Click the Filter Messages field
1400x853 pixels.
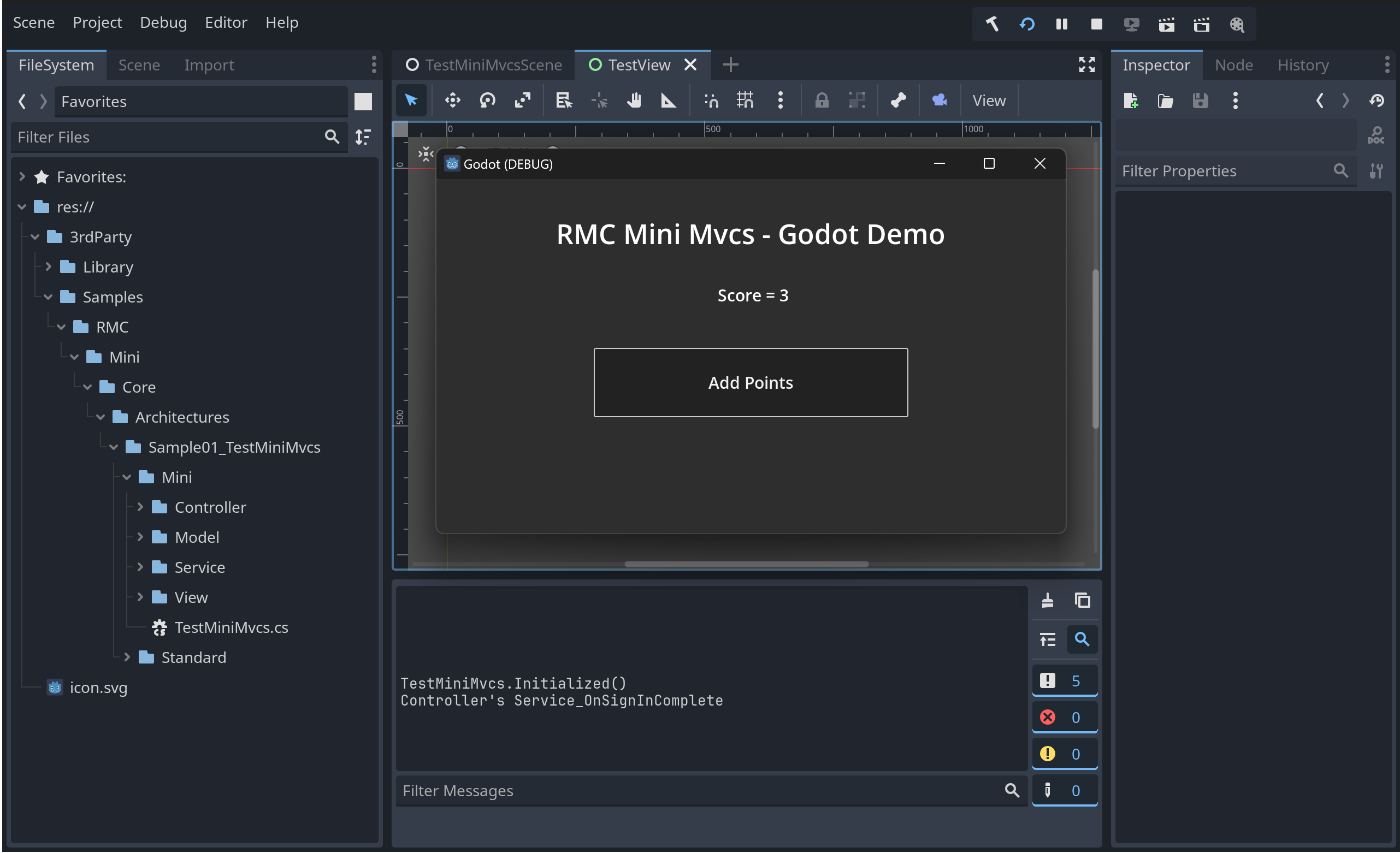pos(711,791)
